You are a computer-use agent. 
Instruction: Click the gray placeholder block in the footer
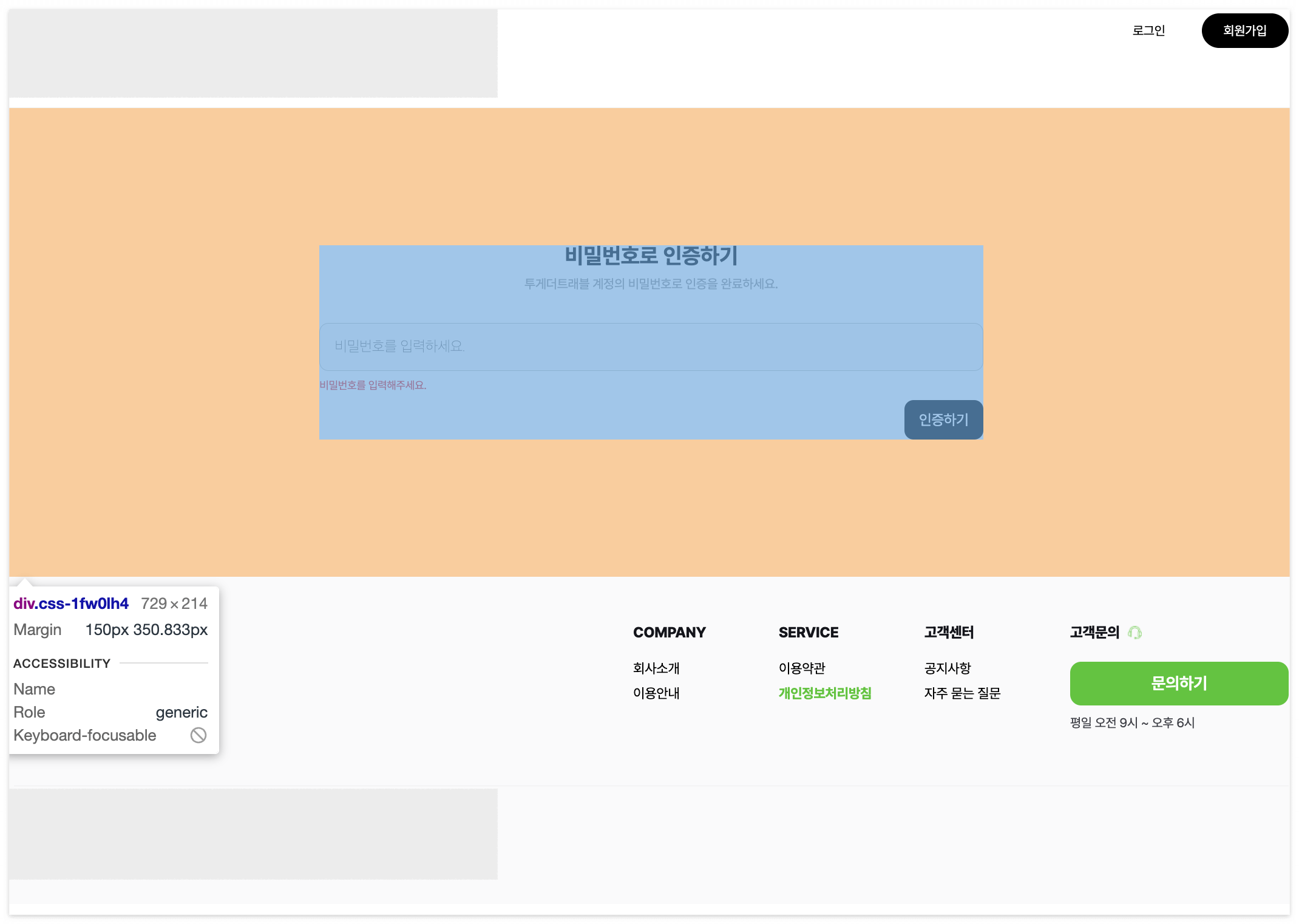point(253,834)
